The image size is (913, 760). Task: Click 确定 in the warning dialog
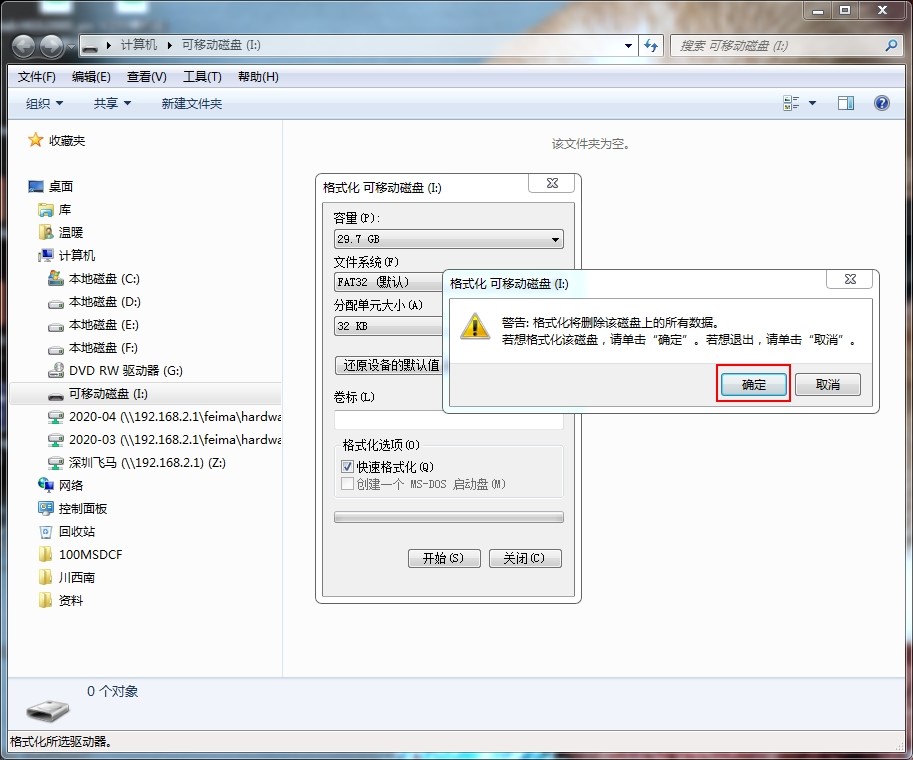point(753,384)
